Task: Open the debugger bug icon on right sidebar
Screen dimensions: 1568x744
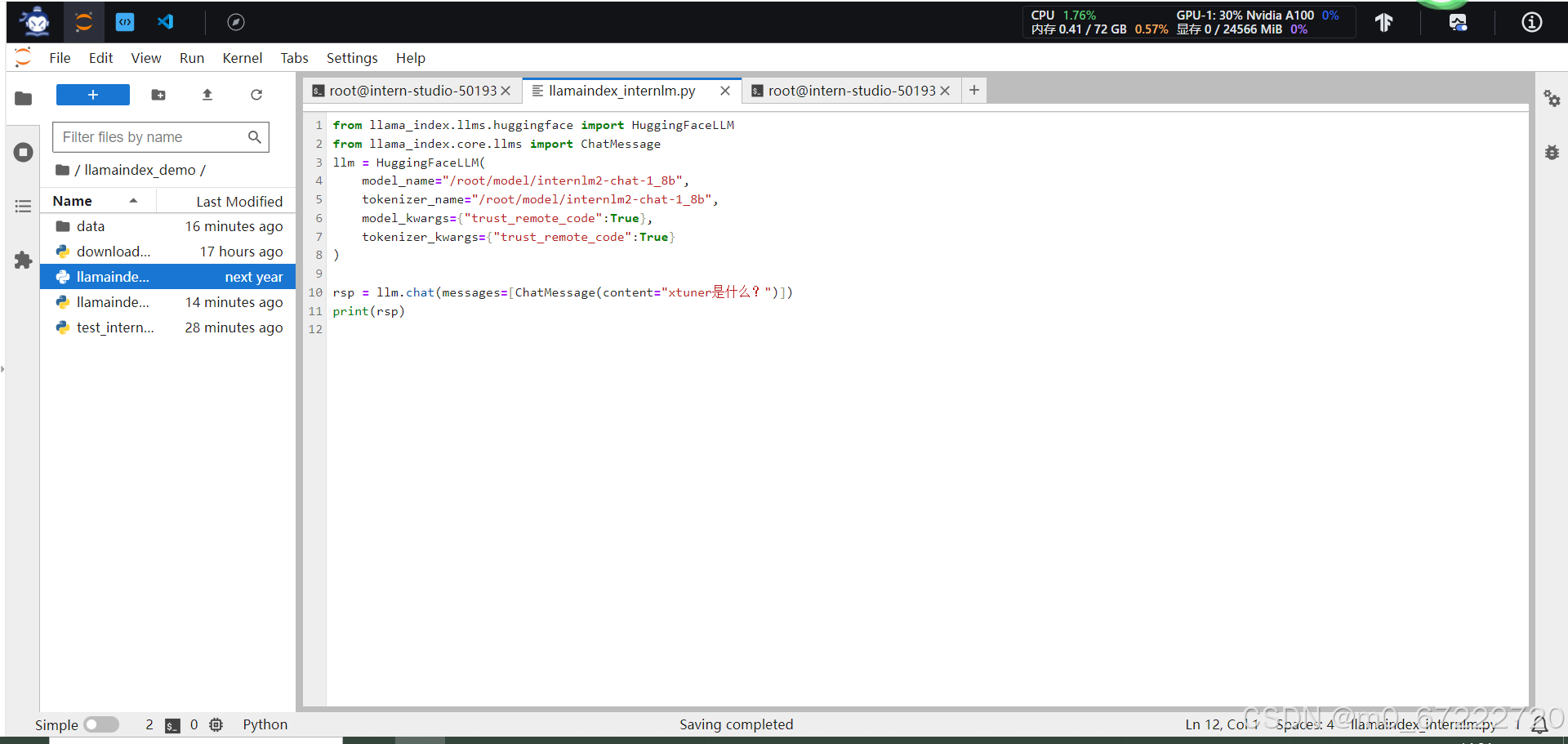Action: point(1552,152)
